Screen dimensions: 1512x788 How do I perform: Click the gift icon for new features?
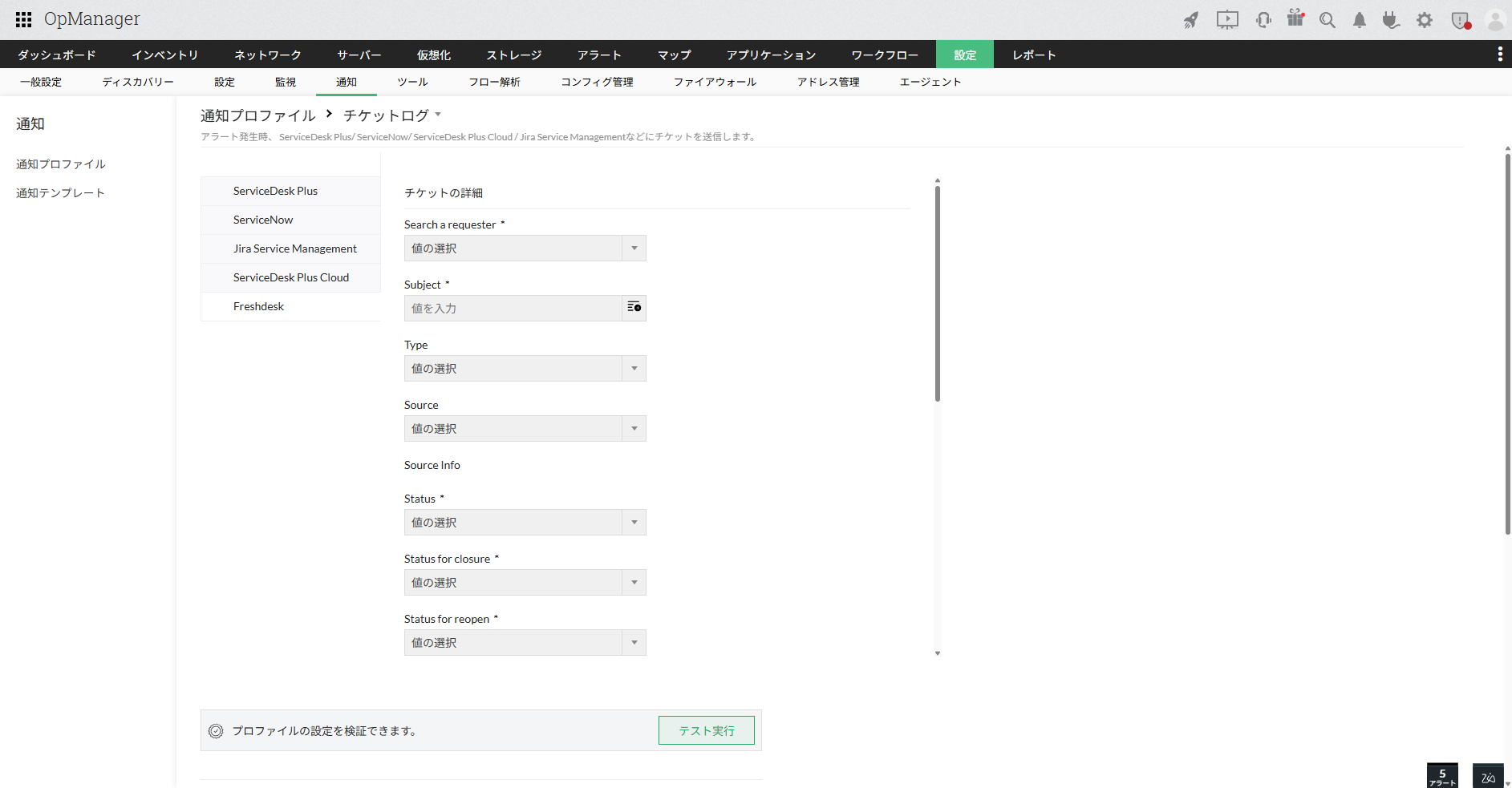[x=1295, y=19]
